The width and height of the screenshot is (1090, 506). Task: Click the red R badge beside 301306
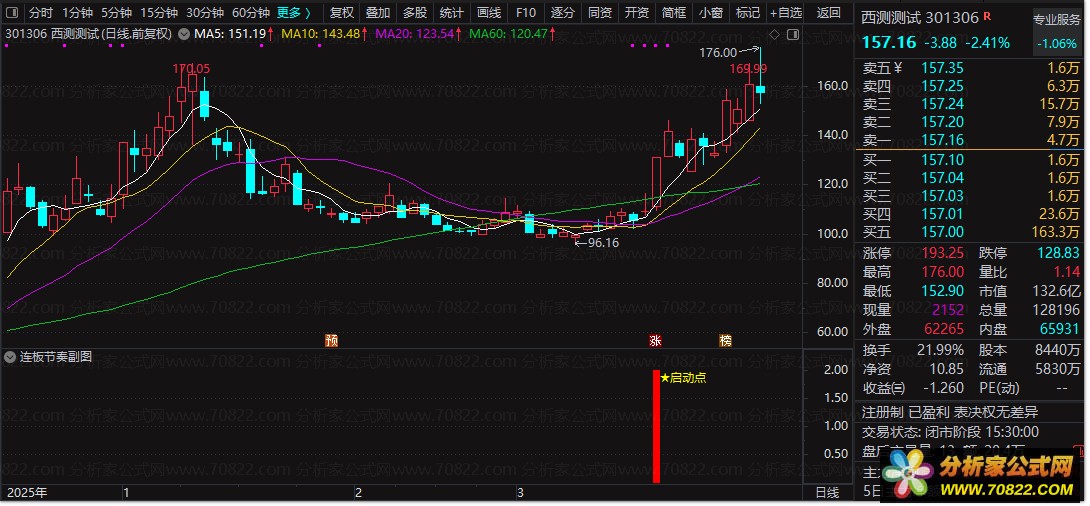tap(989, 15)
